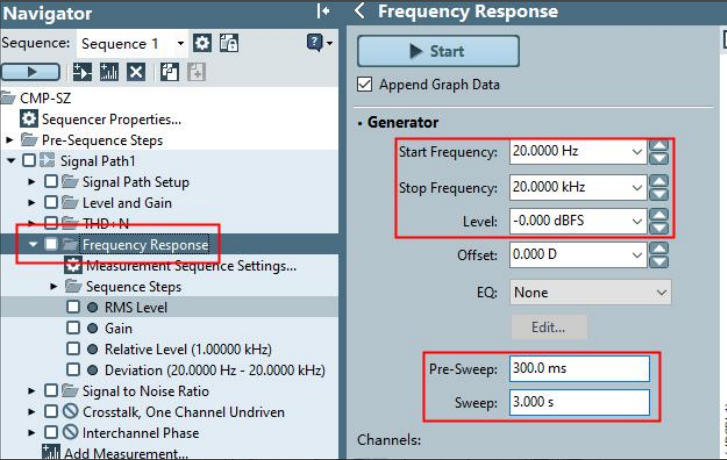727x460 pixels.
Task: Click the Add Measurement chart icon
Action: click(51, 453)
